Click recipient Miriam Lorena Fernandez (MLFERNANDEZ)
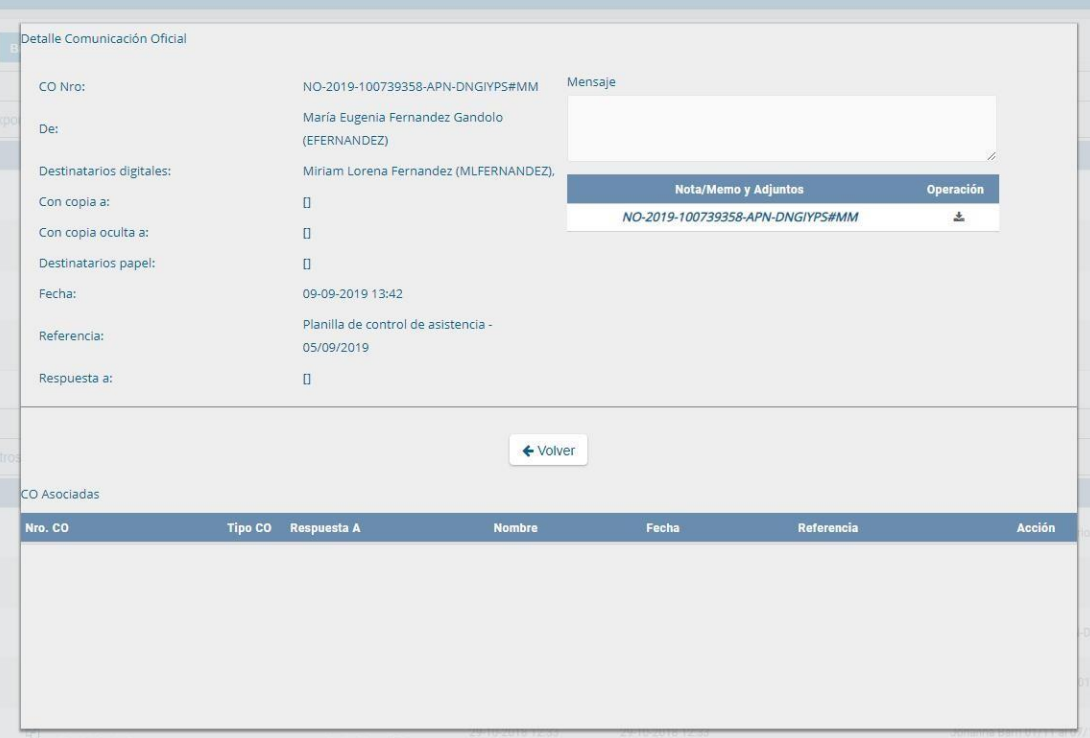Screen dimensions: 1090x738 point(428,171)
